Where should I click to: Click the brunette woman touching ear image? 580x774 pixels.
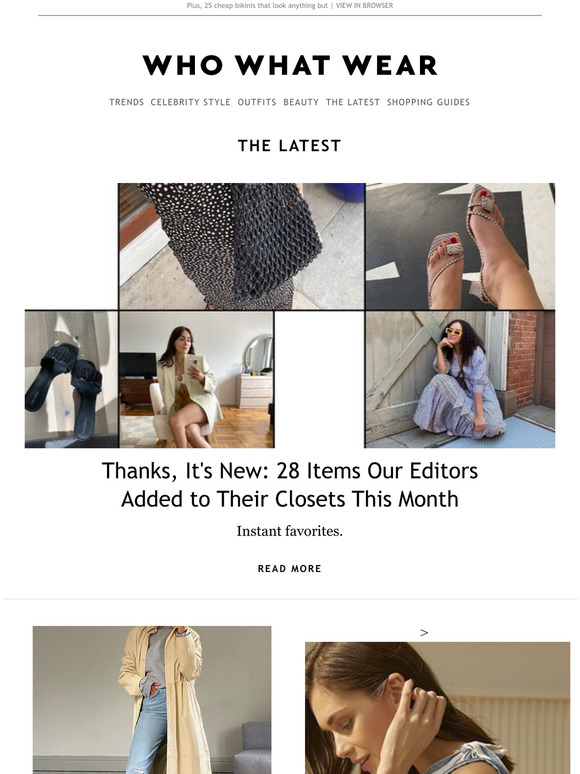coord(437,708)
